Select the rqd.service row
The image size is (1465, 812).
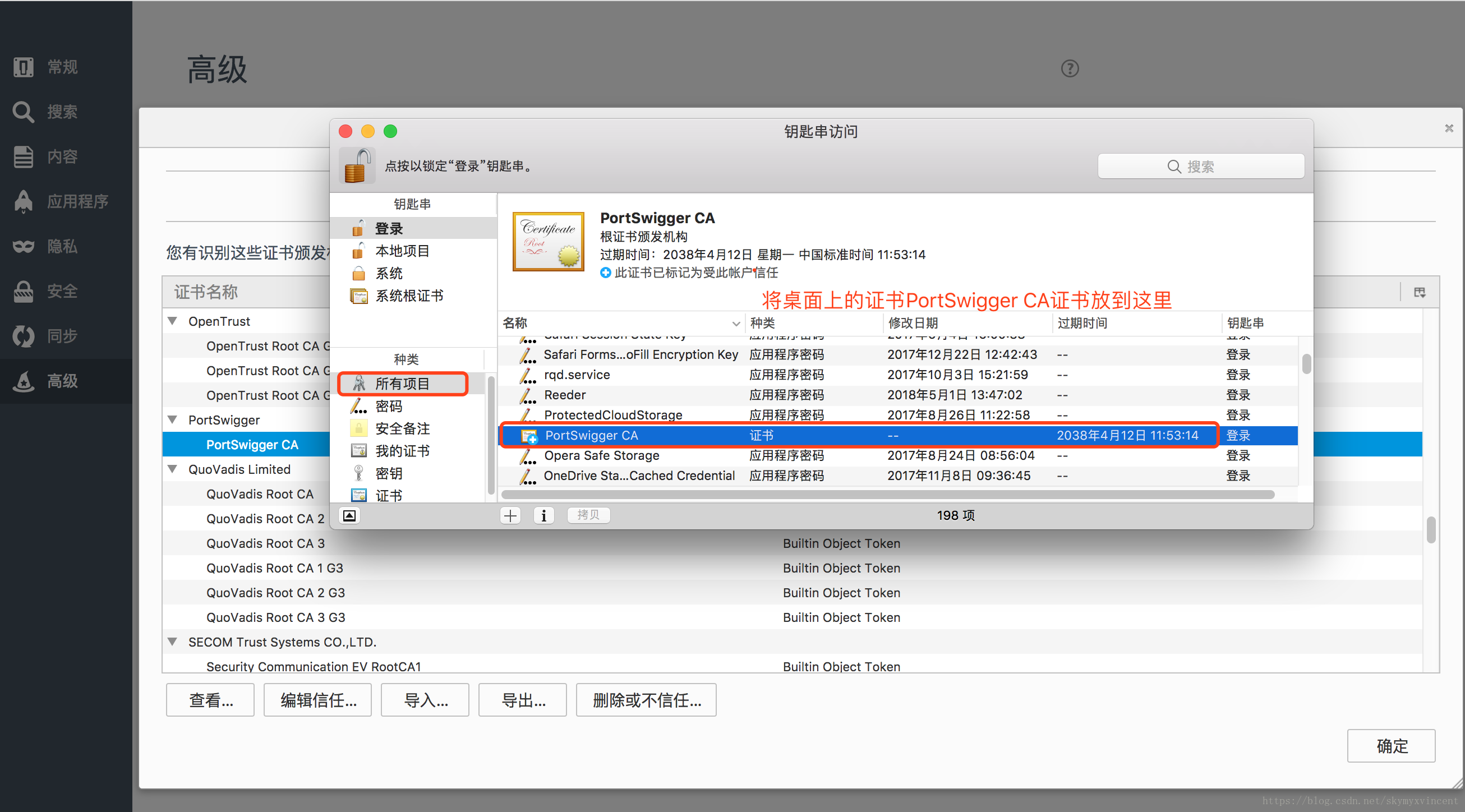pos(899,375)
